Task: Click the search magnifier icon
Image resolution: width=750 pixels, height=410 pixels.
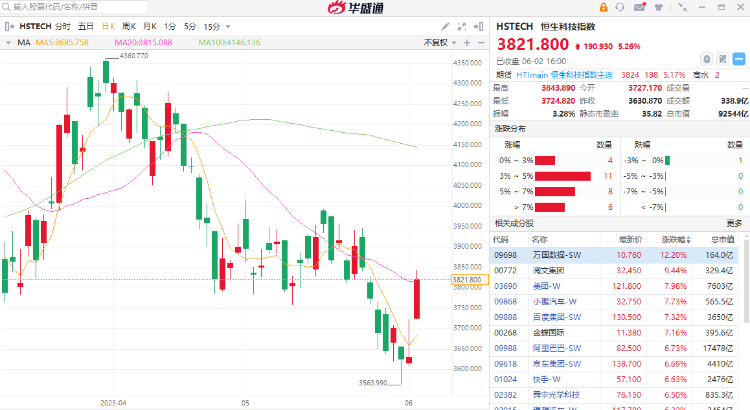Action: click(x=6, y=7)
